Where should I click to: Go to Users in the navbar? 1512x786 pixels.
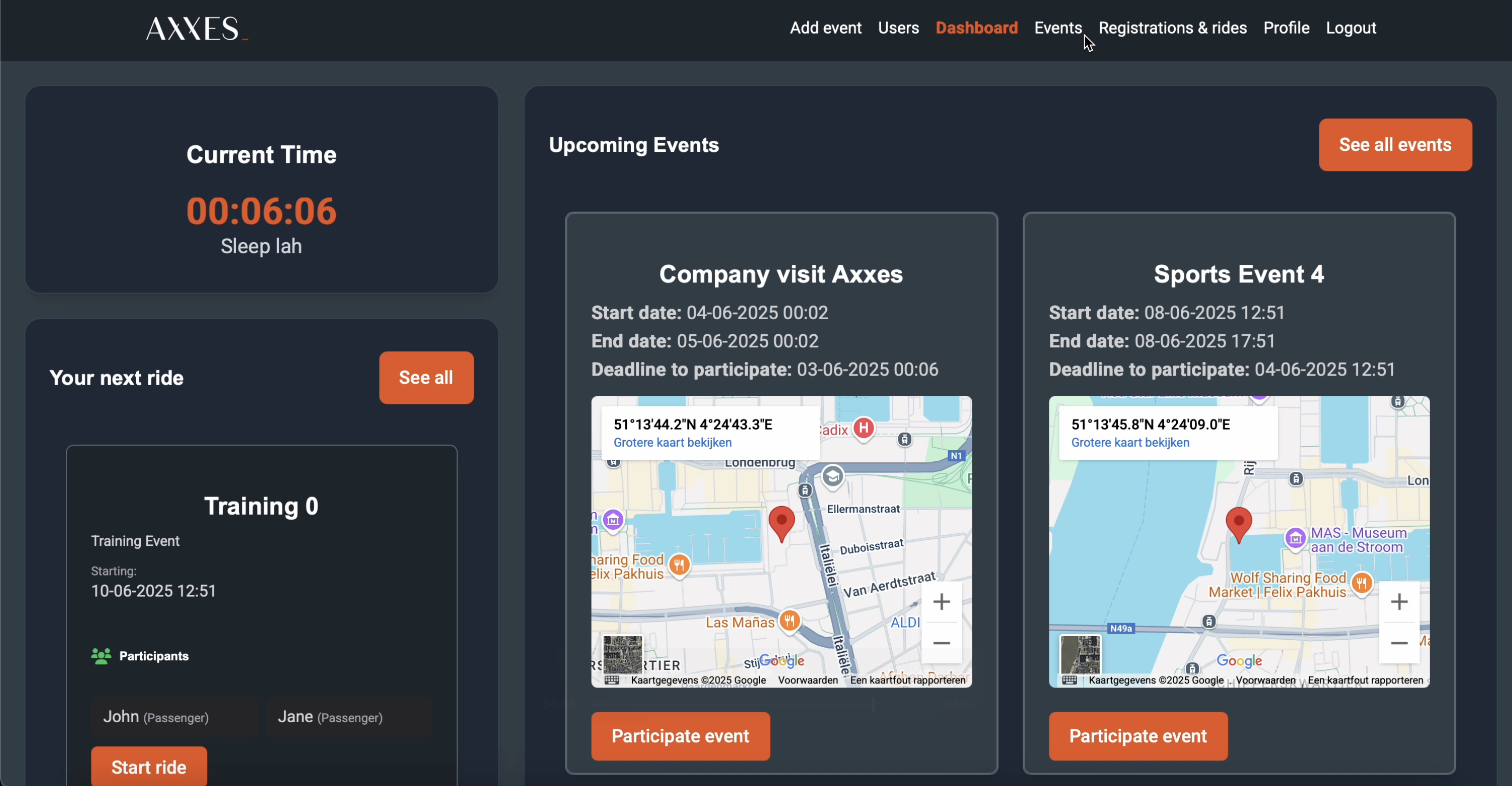[898, 28]
